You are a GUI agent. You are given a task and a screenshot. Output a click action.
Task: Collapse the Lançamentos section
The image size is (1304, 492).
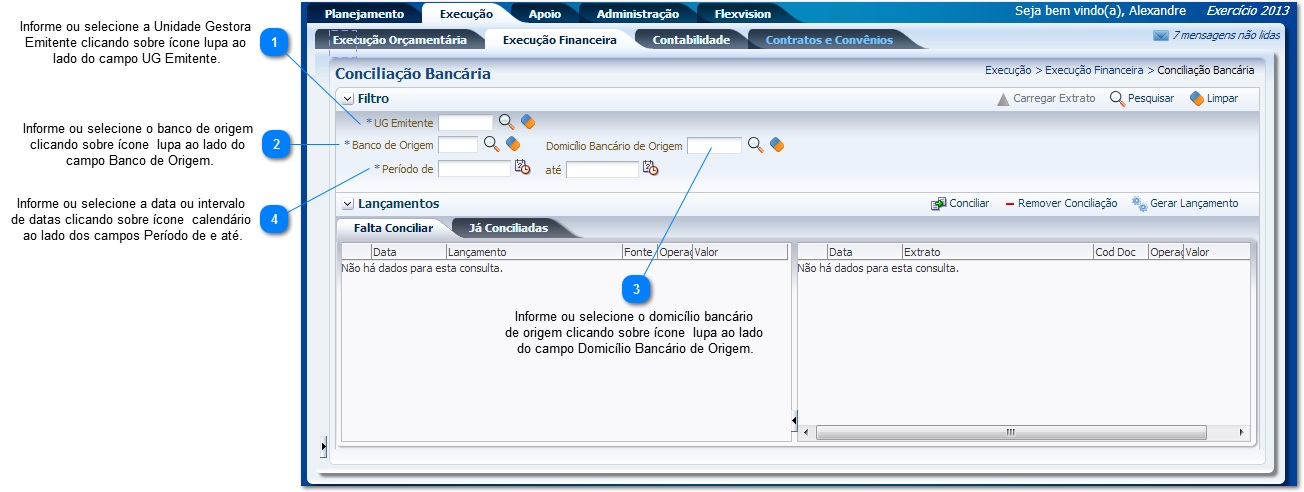click(347, 204)
